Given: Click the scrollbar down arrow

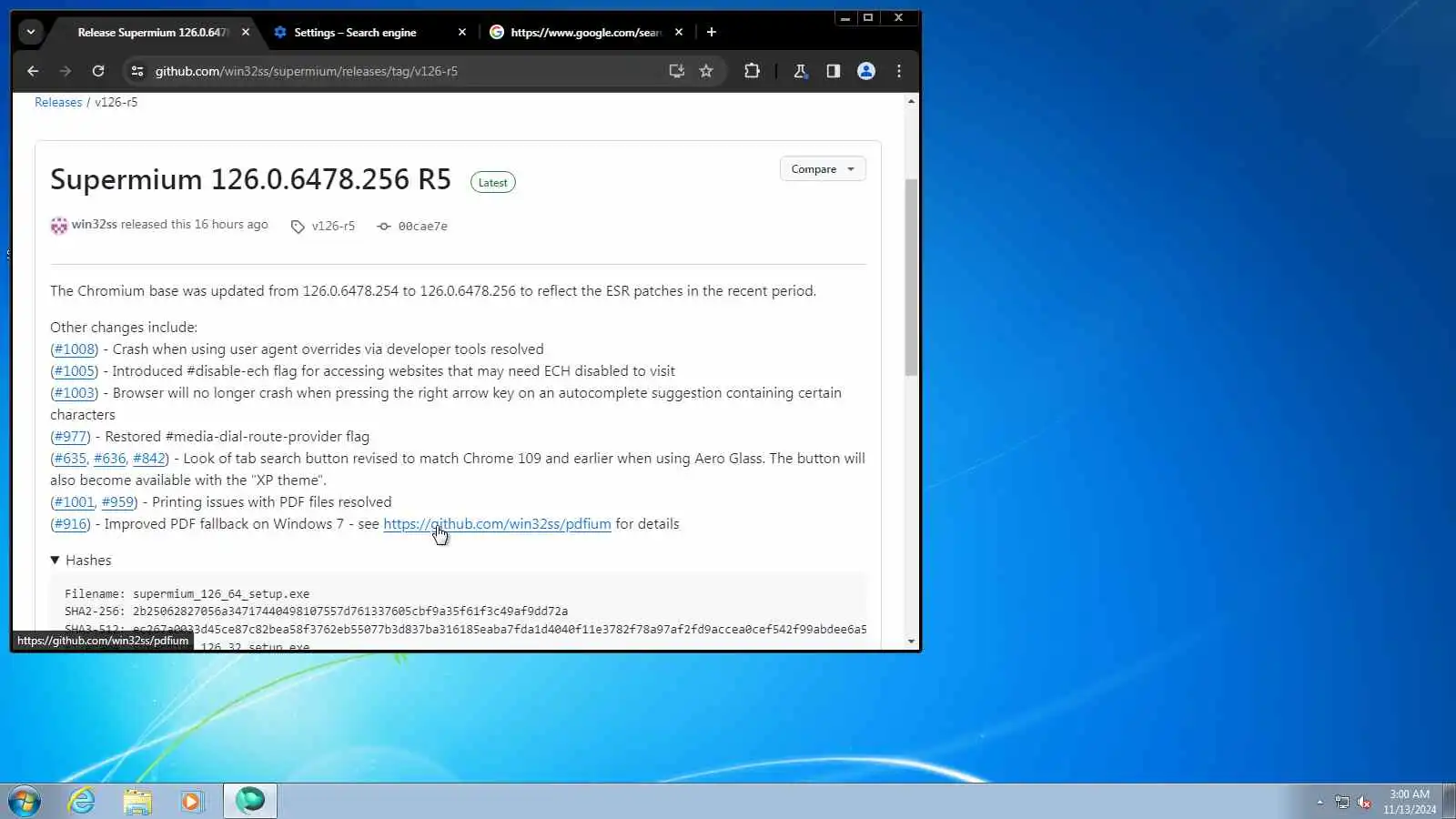Looking at the screenshot, I should (x=911, y=642).
